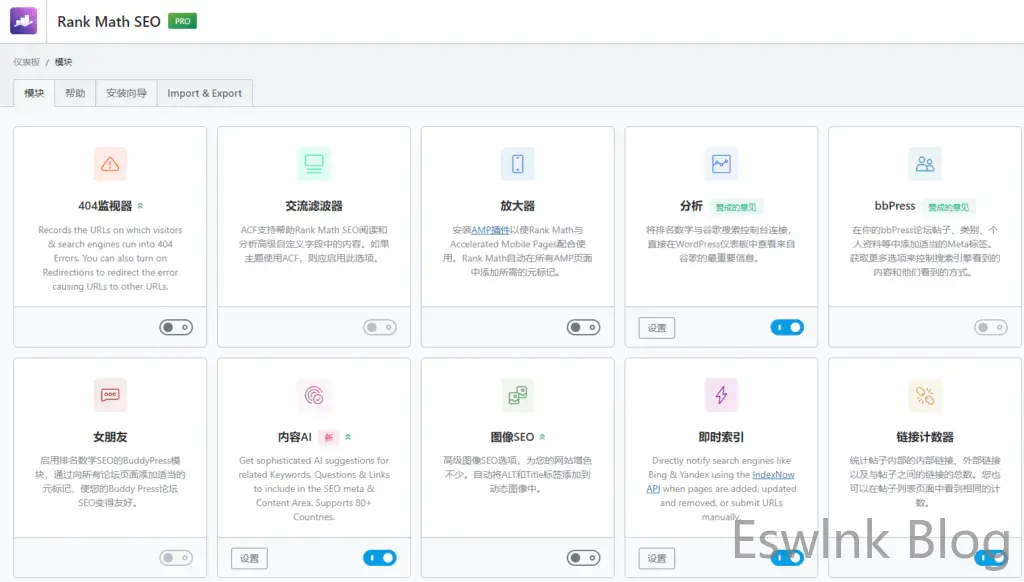The height and width of the screenshot is (582, 1024).
Task: Disable the 分析 module toggle
Action: [787, 327]
